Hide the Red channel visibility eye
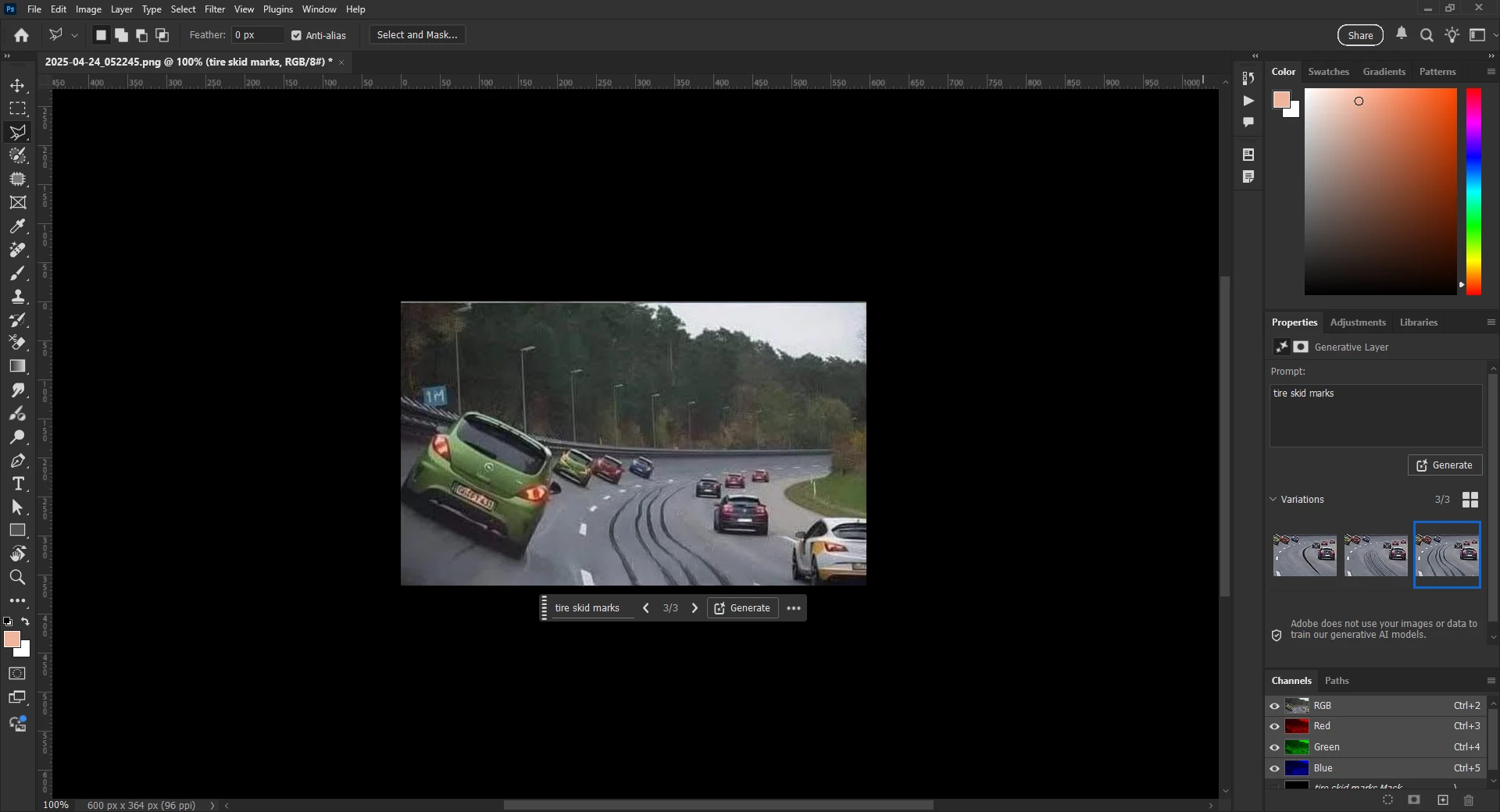This screenshot has width=1500, height=812. click(1274, 726)
